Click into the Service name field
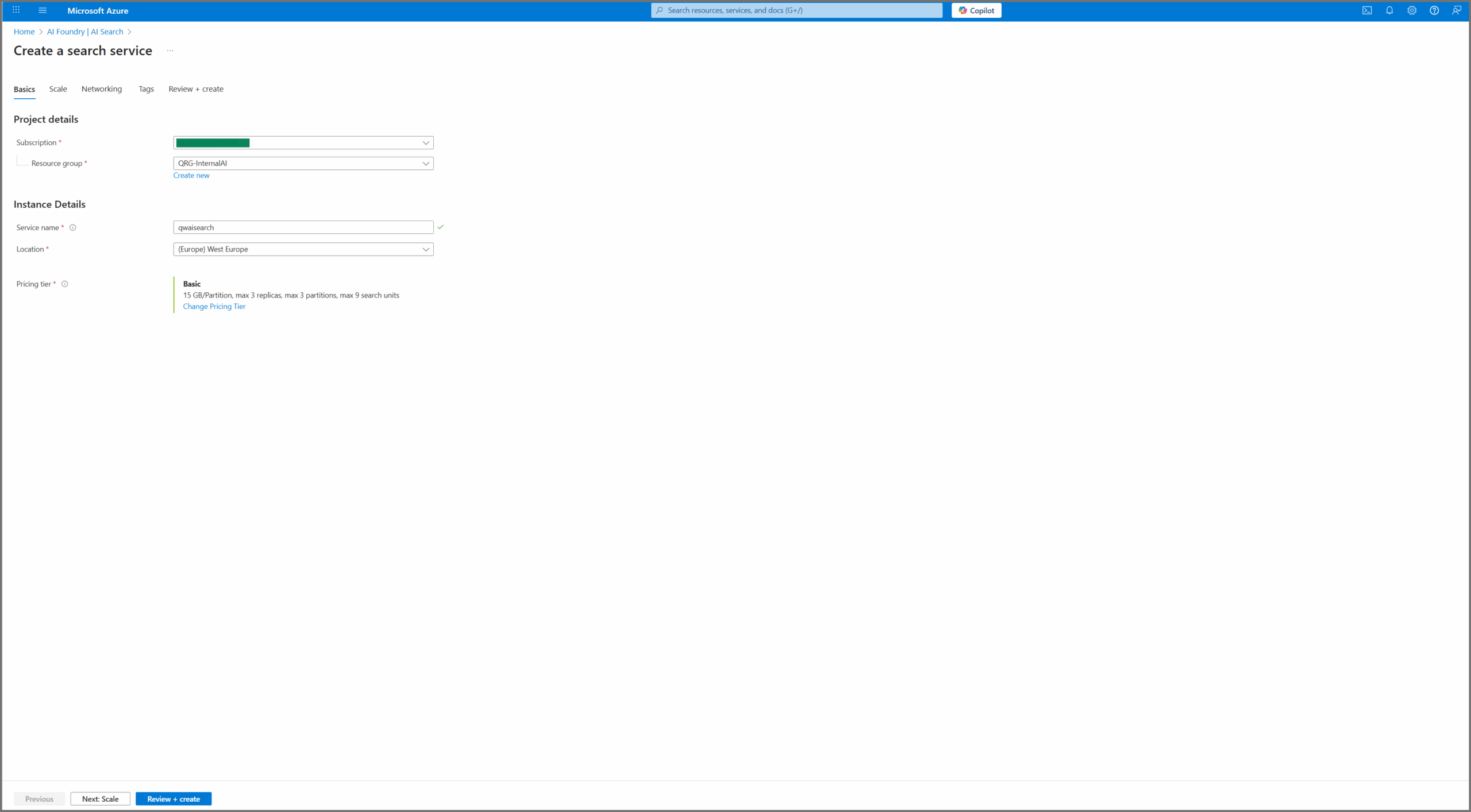 click(x=303, y=227)
